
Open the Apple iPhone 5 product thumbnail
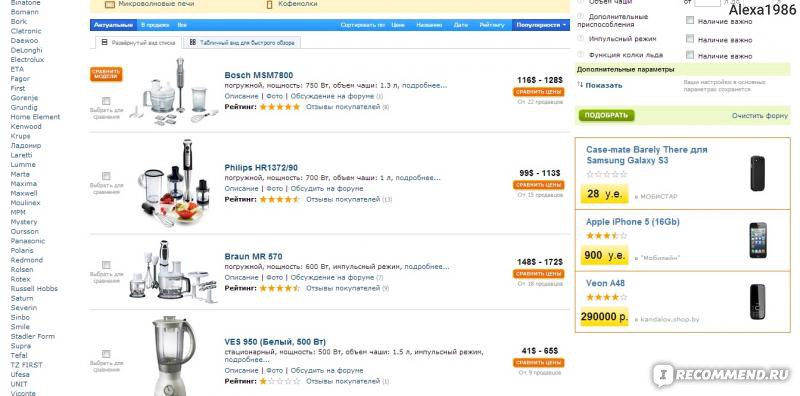758,240
